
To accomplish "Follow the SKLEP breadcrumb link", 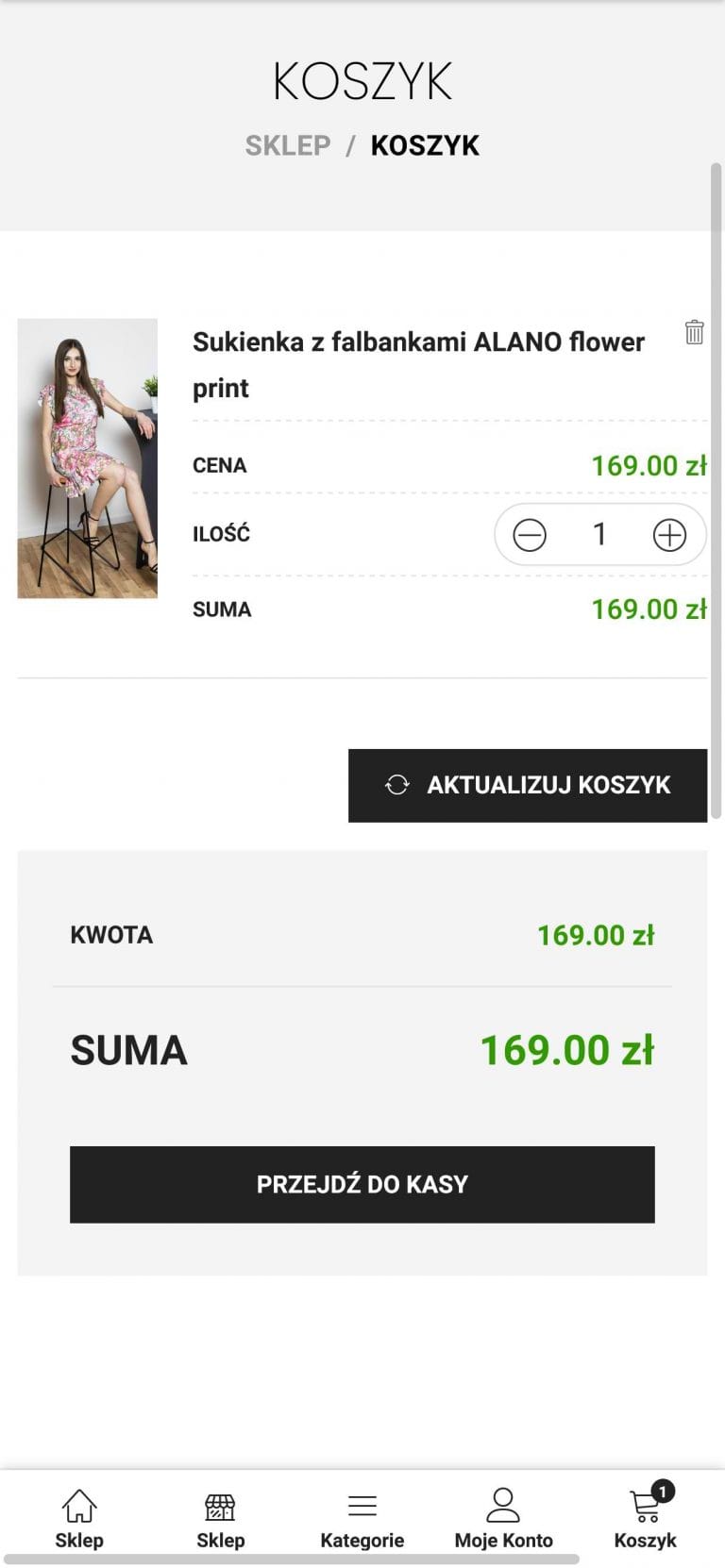I will tap(288, 145).
